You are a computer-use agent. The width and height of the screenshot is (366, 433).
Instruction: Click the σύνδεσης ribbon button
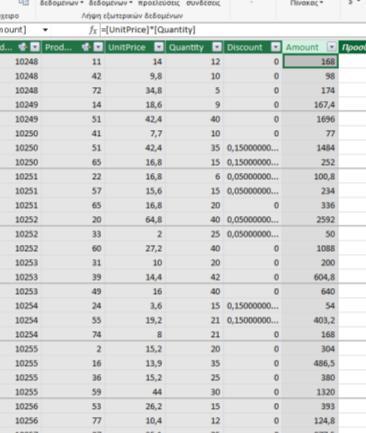[203, 3]
